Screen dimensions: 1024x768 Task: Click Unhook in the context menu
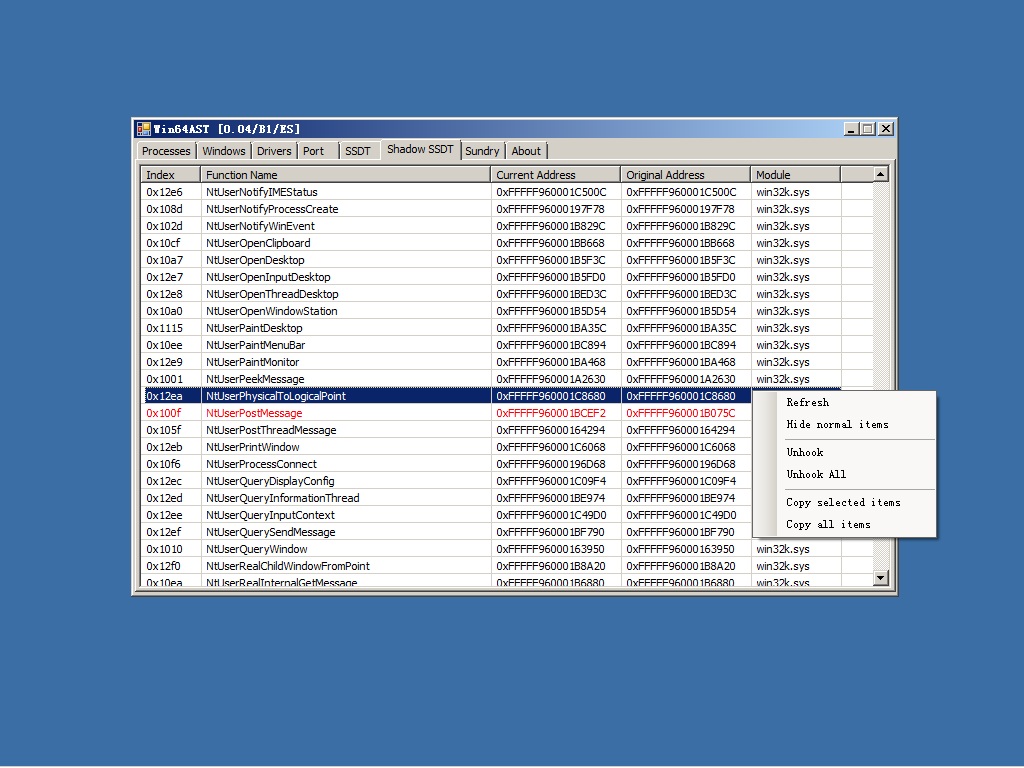click(x=804, y=452)
